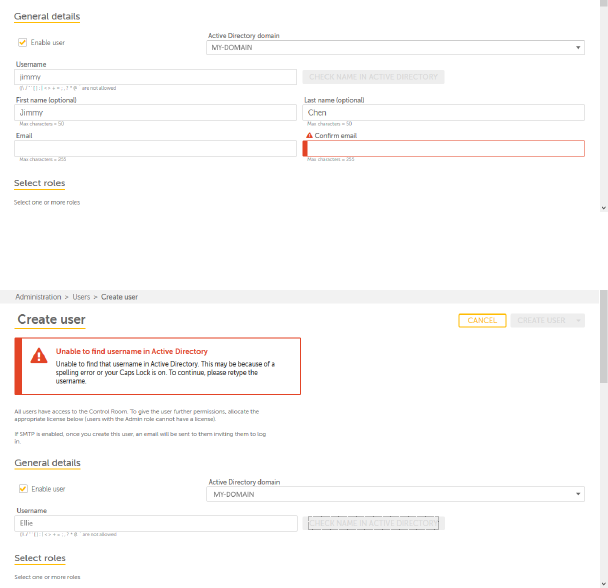Click the red-outlined Confirm email field
The width and height of the screenshot is (608, 588).
(445, 148)
